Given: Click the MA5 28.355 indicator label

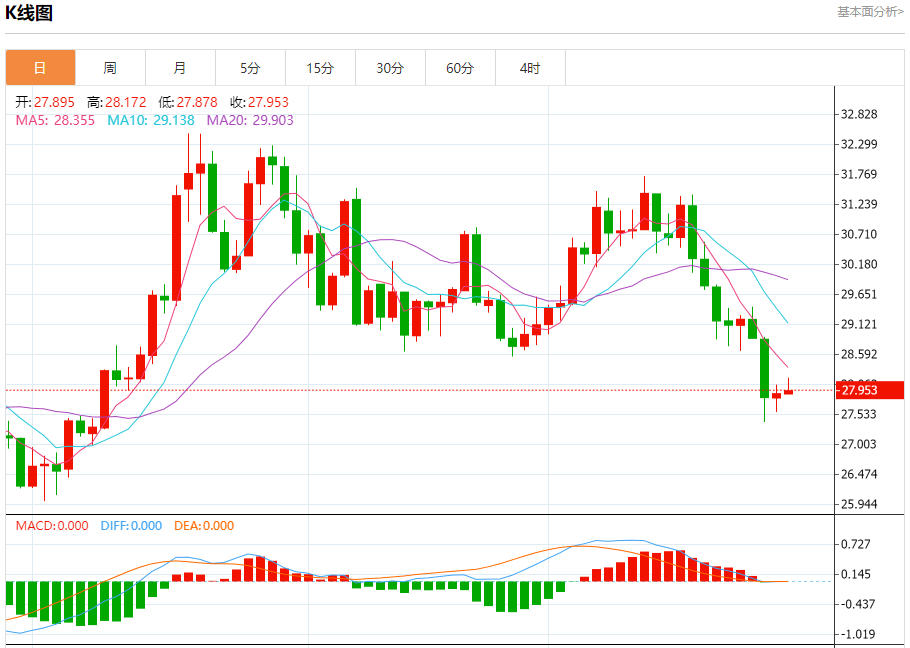Looking at the screenshot, I should 55,120.
